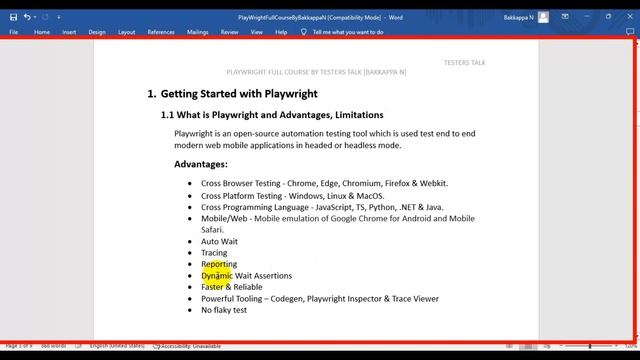Image resolution: width=640 pixels, height=360 pixels.
Task: Open the Review ribbon tab
Action: coord(229,32)
